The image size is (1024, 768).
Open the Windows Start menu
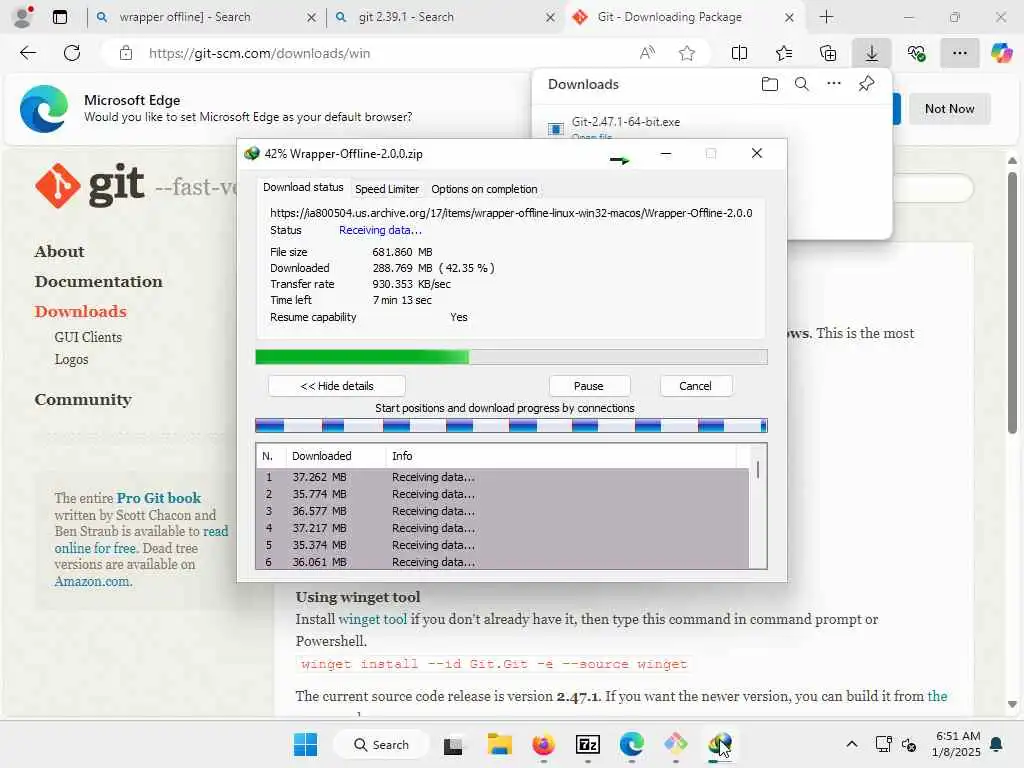(x=306, y=744)
